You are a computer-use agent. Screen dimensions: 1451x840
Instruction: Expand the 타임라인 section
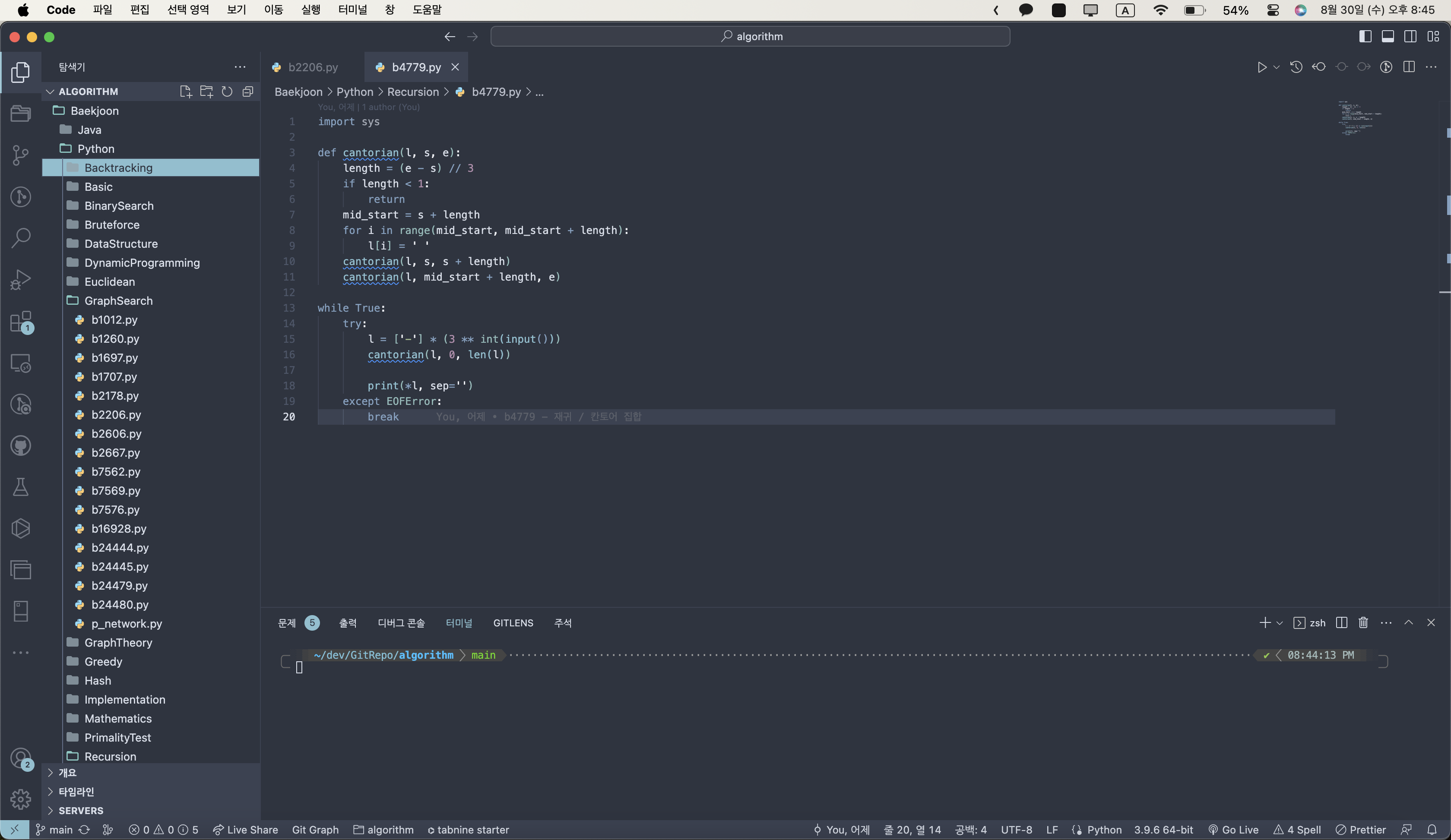click(76, 791)
